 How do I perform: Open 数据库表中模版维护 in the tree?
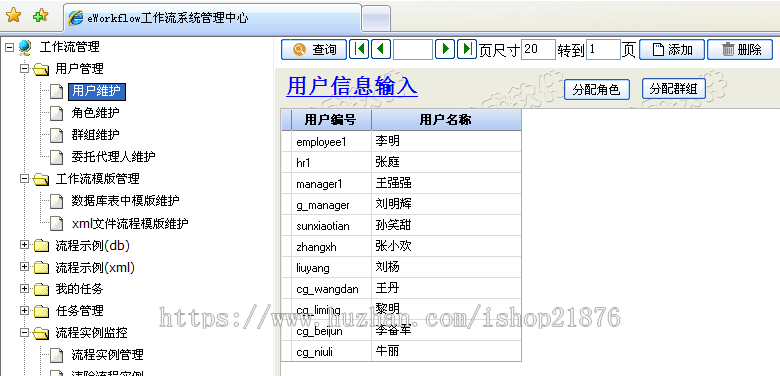click(x=125, y=201)
